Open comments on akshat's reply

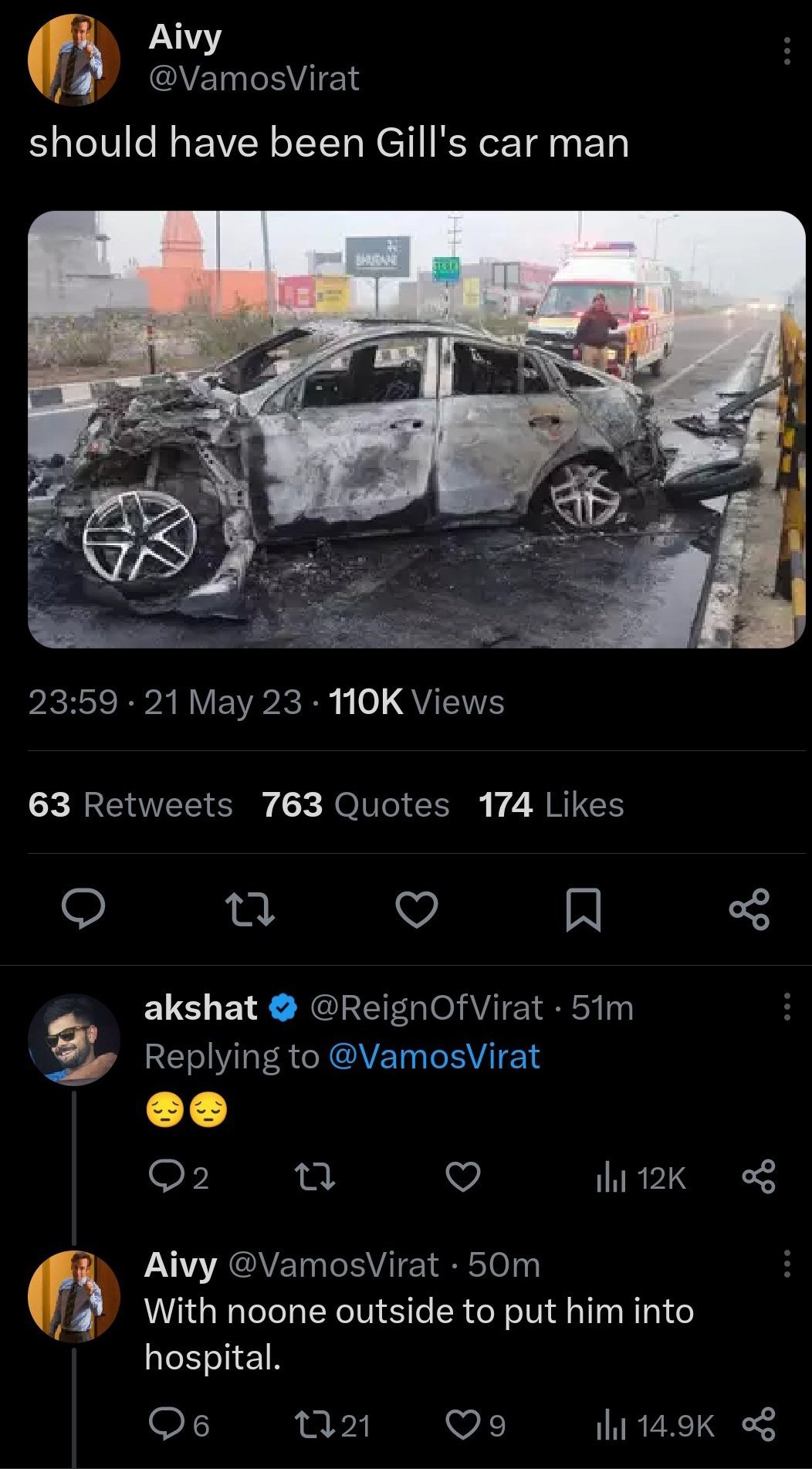[x=164, y=1177]
